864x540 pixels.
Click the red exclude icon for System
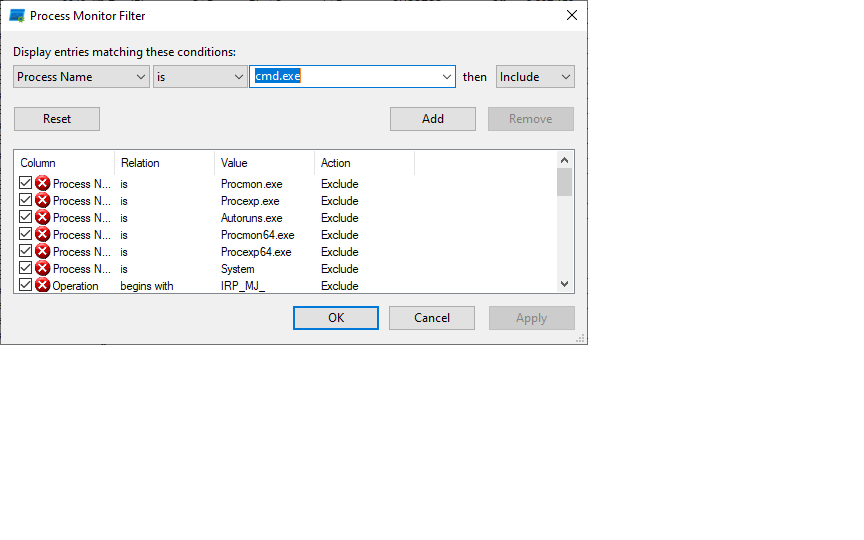click(43, 269)
